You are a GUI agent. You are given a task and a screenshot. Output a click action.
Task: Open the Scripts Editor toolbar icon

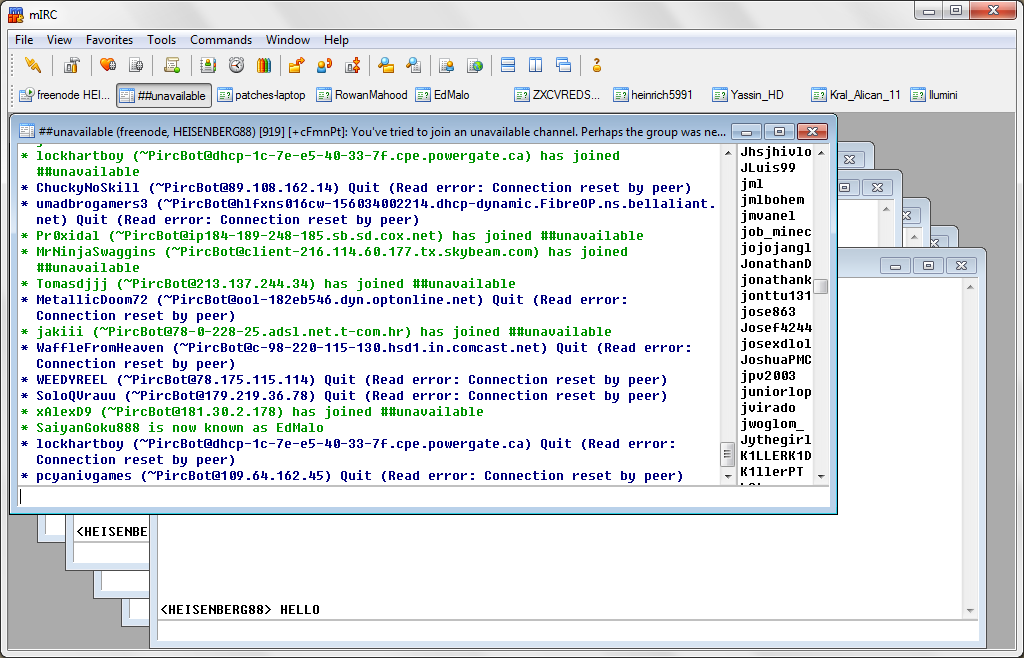point(172,66)
